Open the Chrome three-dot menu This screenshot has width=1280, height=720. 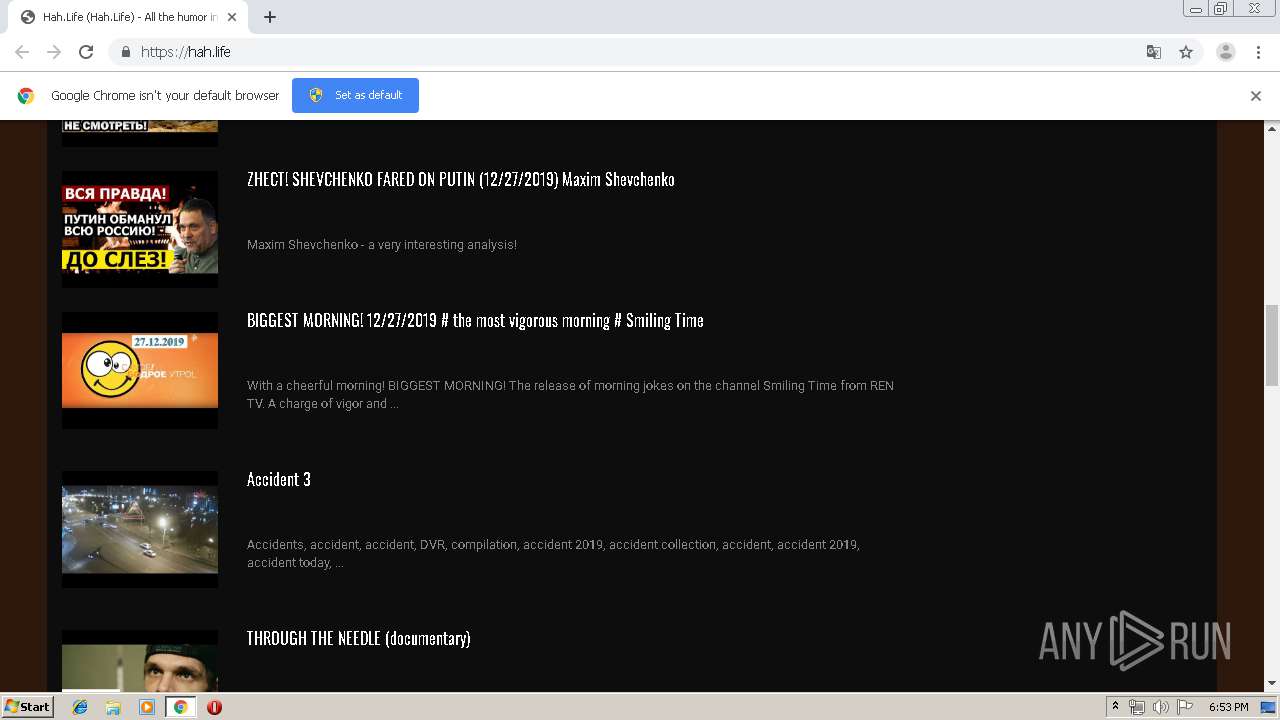1258,52
